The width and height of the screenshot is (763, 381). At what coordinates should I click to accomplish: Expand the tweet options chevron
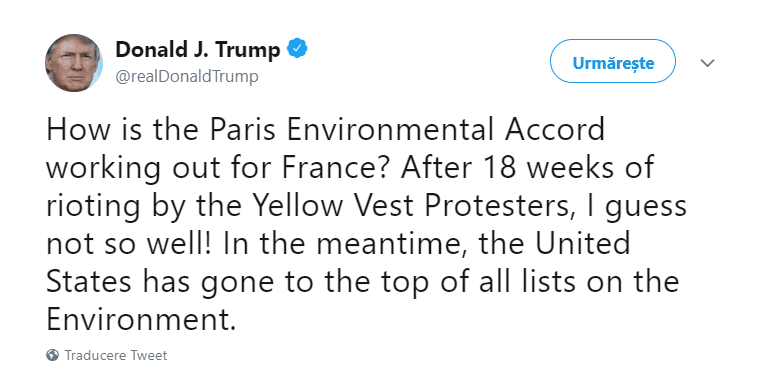pyautogui.click(x=707, y=63)
